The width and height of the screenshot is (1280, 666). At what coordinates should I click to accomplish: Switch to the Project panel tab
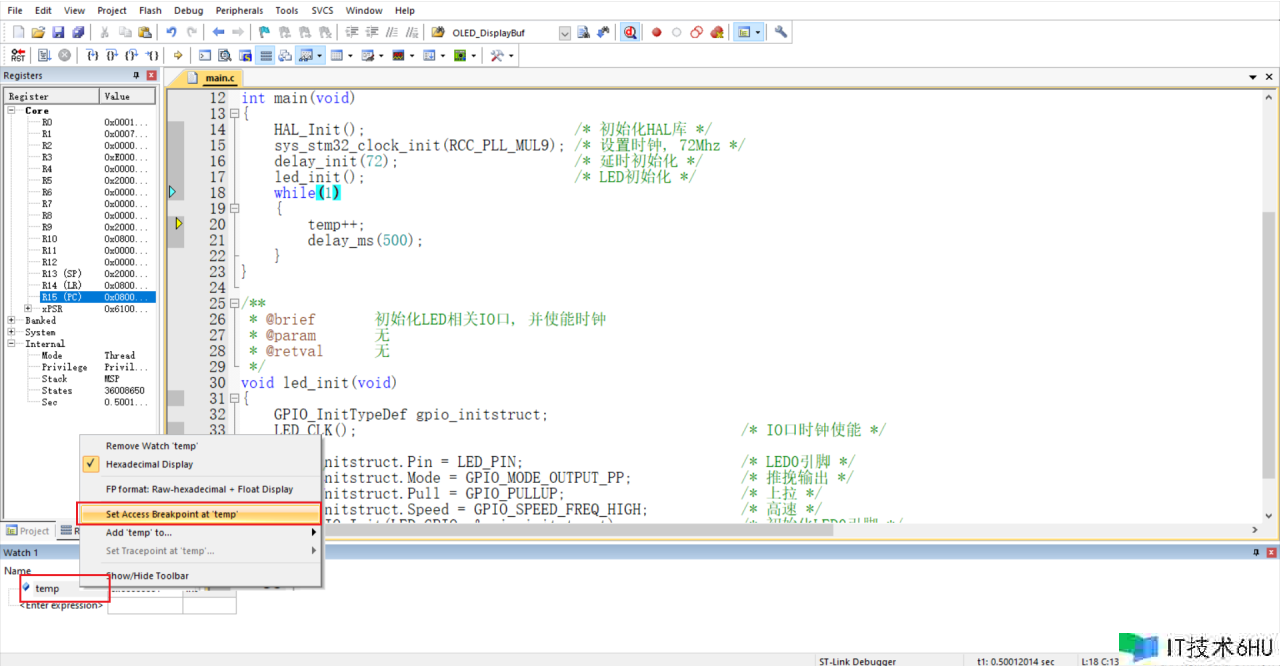[x=28, y=531]
